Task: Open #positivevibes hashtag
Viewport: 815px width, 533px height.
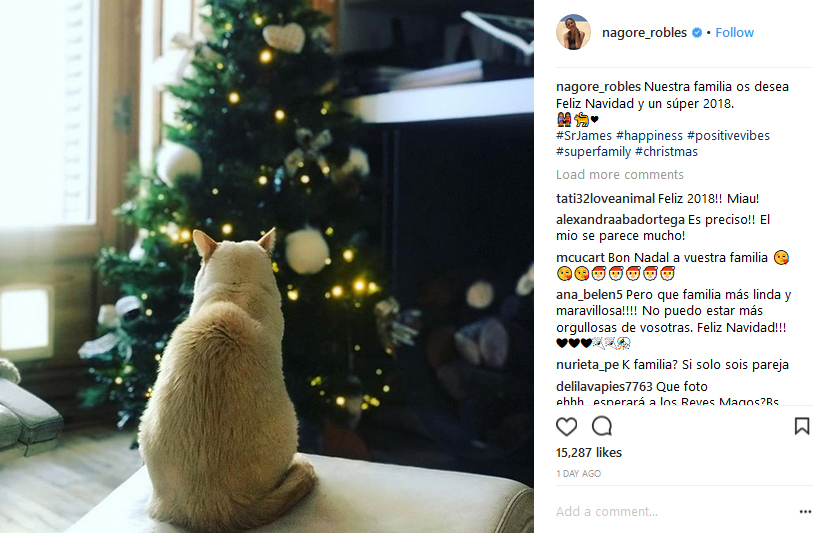Action: 728,136
